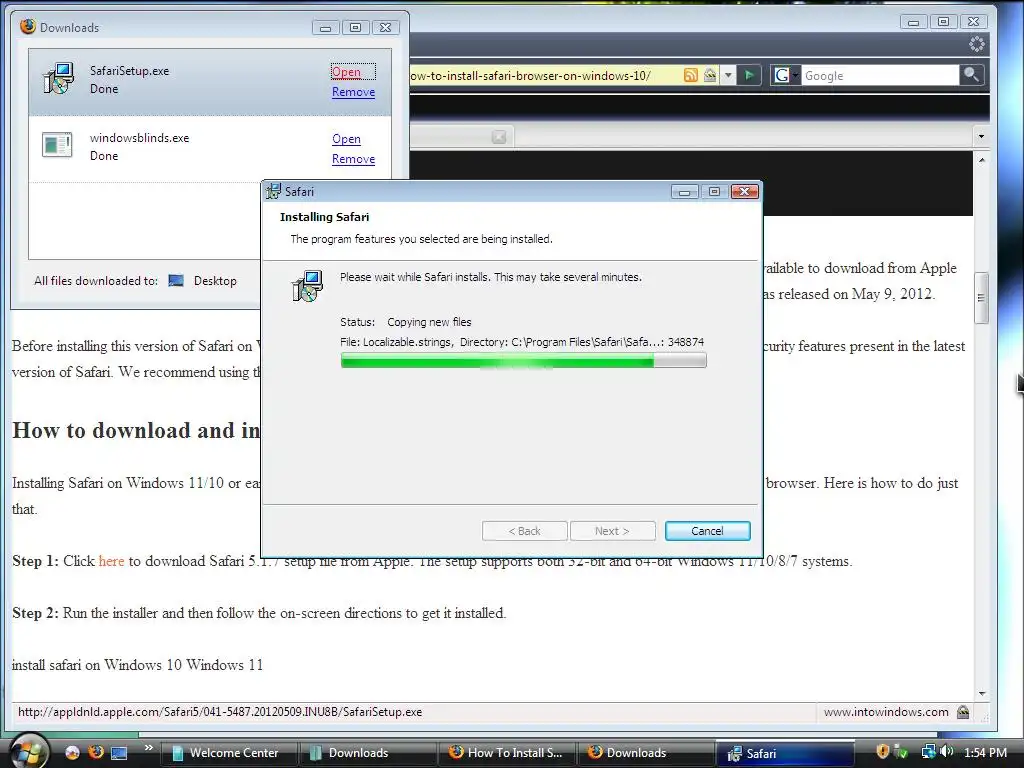Click the magnifier search button
This screenshot has width=1024, height=768.
[971, 75]
